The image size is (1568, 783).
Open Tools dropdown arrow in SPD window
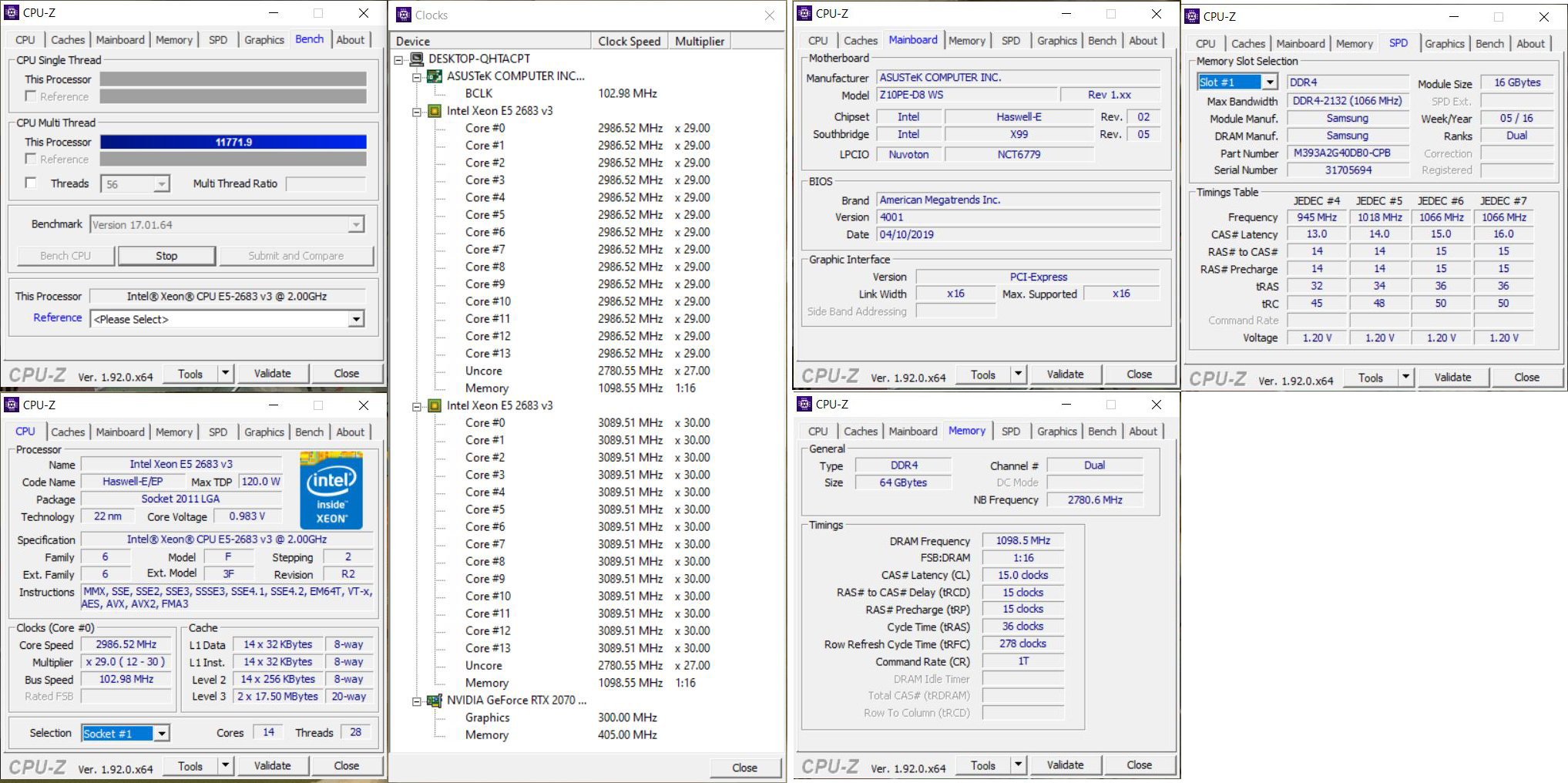click(x=1406, y=378)
